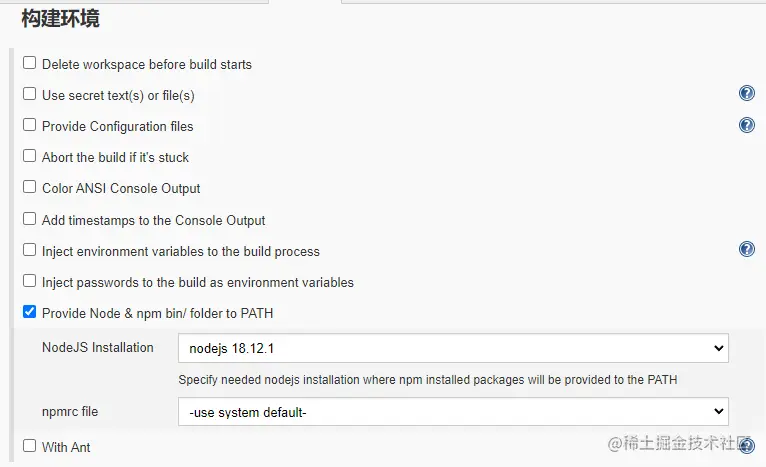Tick Inject passwords to the build checkbox

(x=29, y=282)
